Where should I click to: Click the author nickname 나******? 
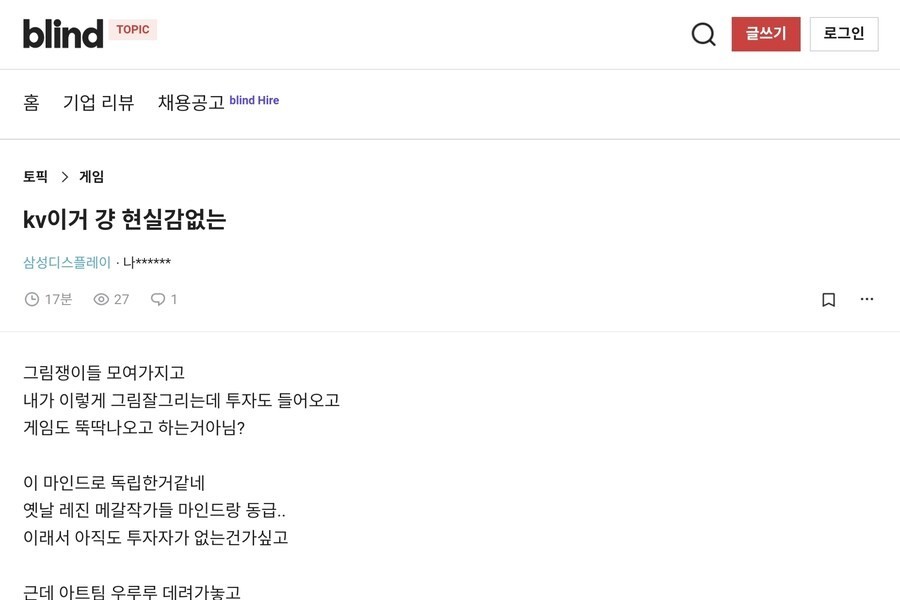147,263
